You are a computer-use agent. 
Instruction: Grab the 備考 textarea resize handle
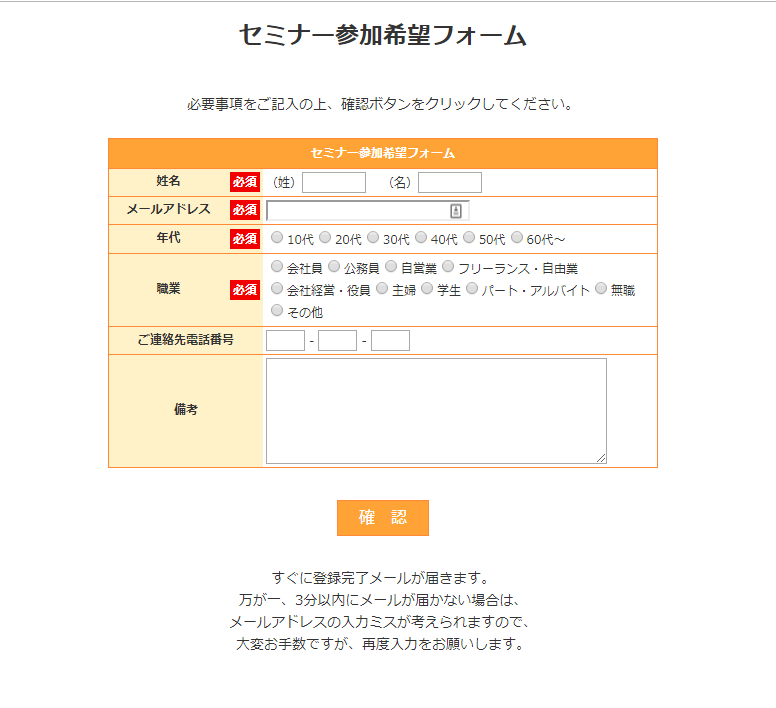[x=601, y=458]
